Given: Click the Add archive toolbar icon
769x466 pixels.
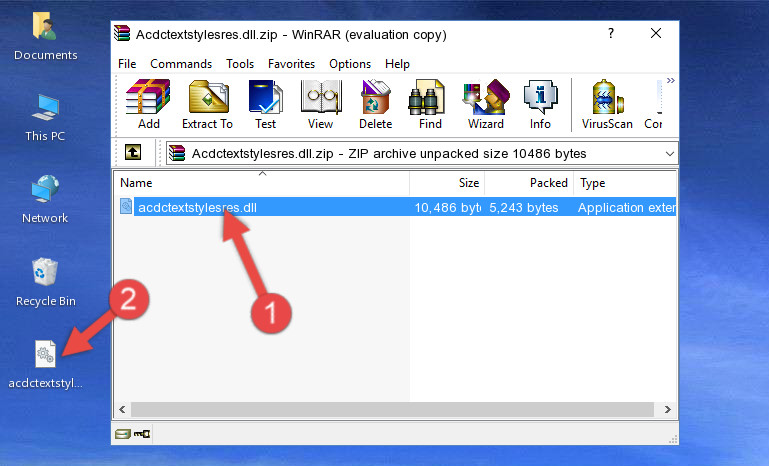Looking at the screenshot, I should [148, 104].
